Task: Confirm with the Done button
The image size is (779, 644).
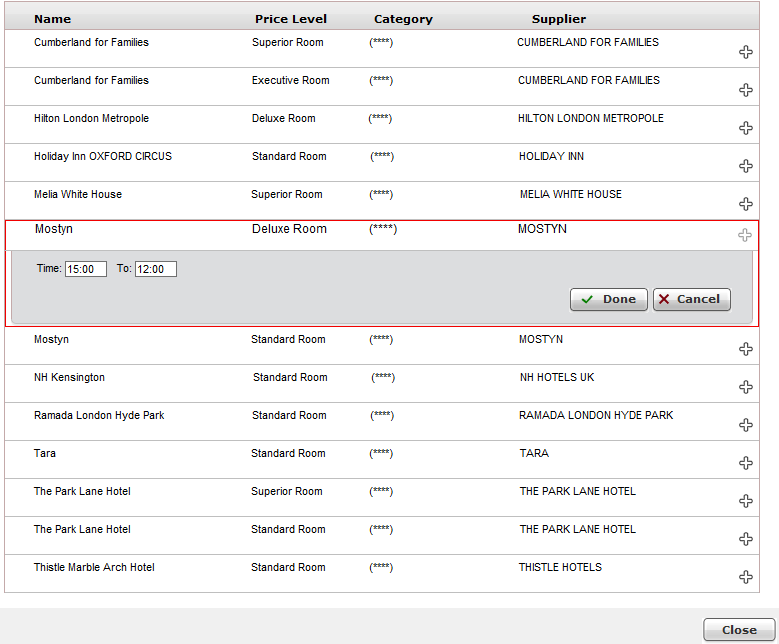Action: 609,299
